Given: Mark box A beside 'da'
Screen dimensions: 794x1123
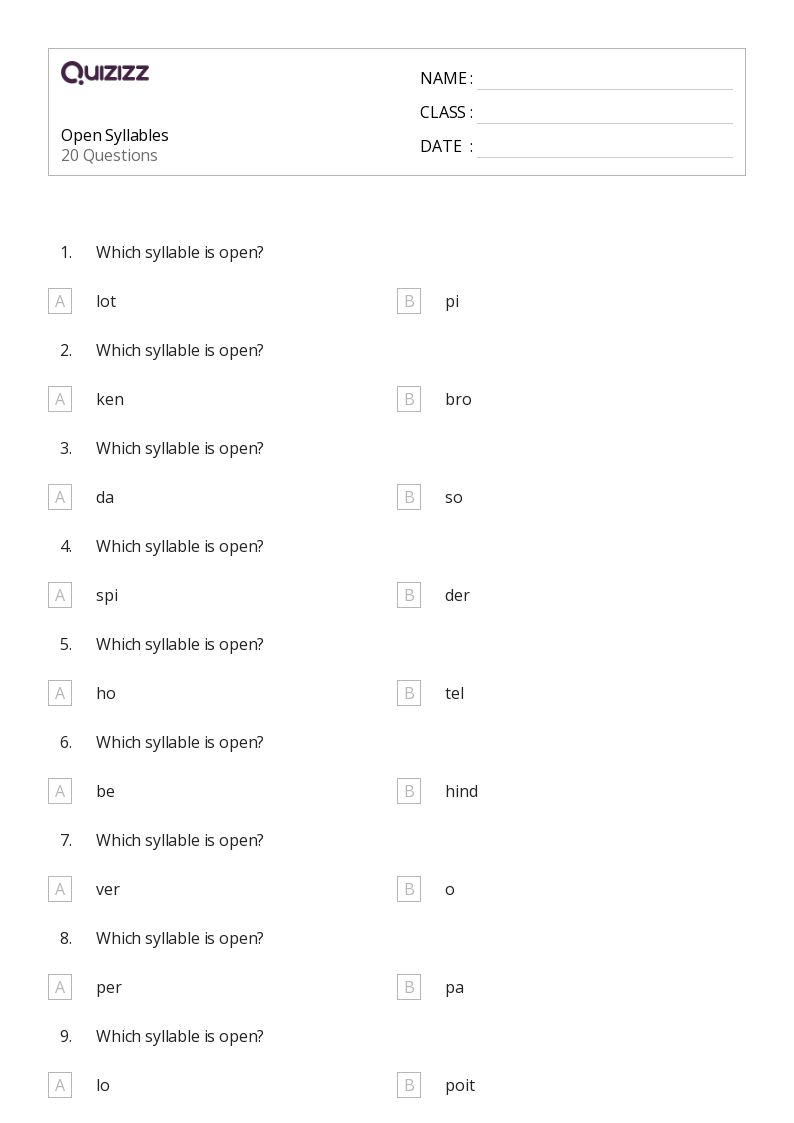Looking at the screenshot, I should tap(60, 497).
